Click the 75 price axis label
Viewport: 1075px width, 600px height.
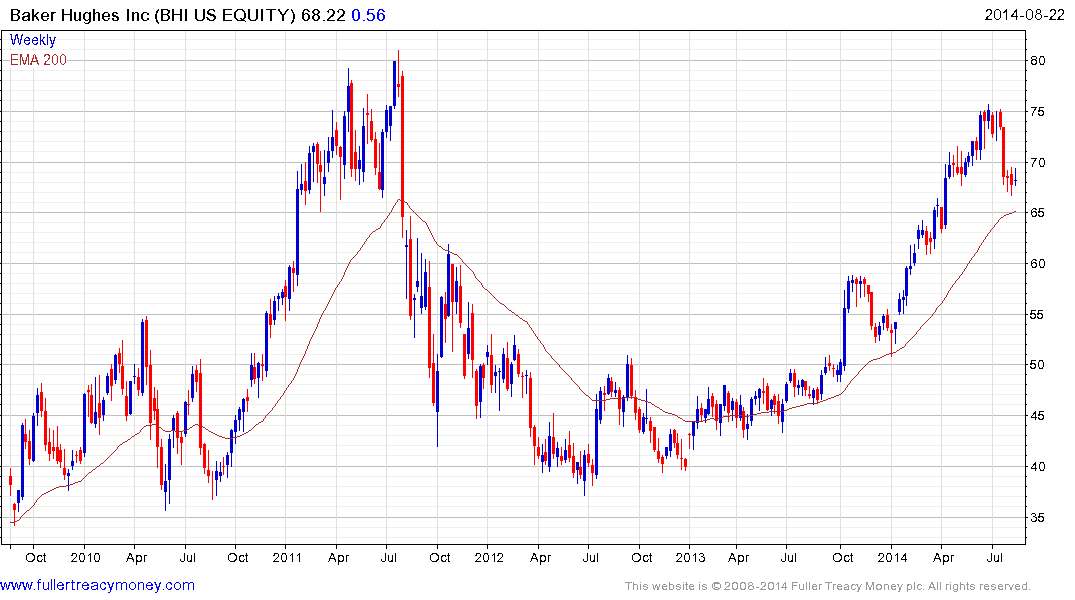1038,112
